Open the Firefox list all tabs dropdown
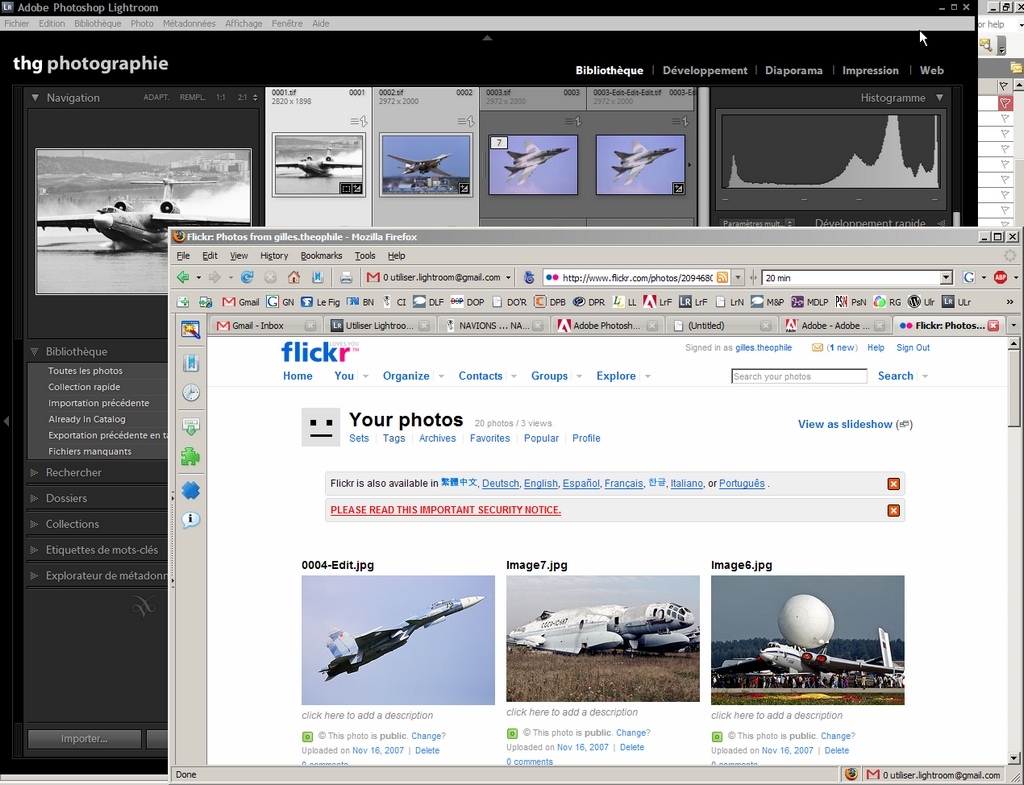 coord(1014,325)
